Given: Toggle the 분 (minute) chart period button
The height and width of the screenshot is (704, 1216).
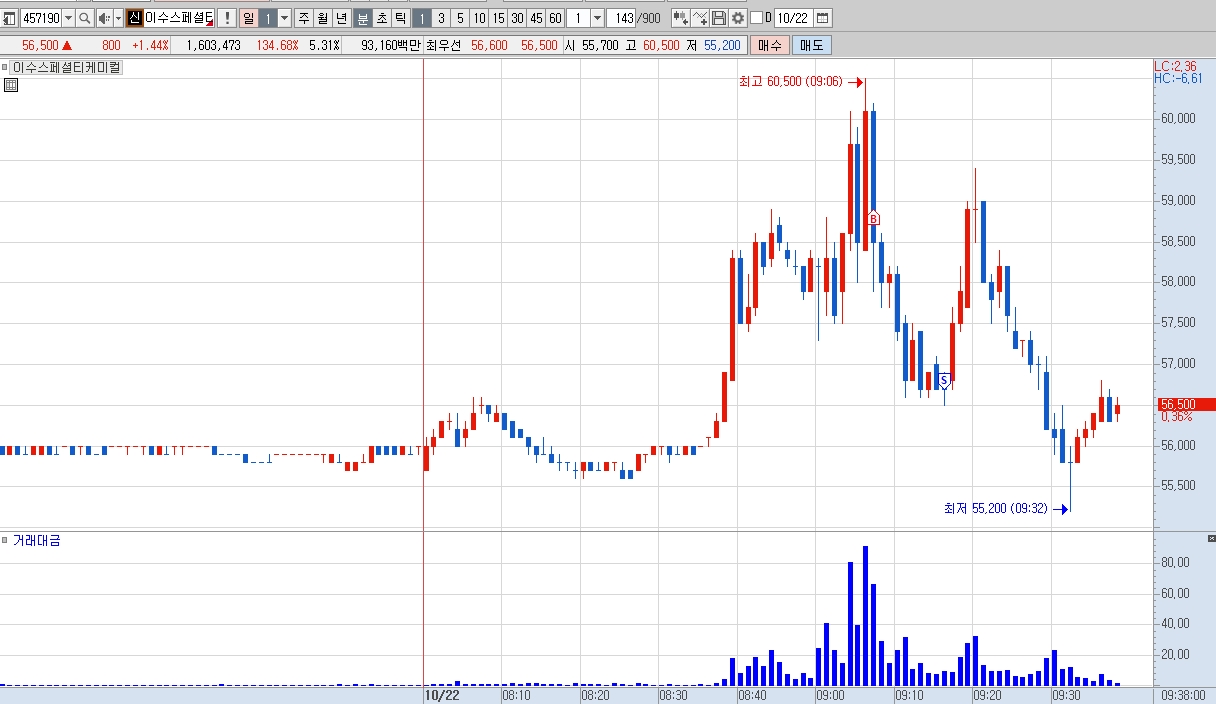Looking at the screenshot, I should [x=363, y=18].
